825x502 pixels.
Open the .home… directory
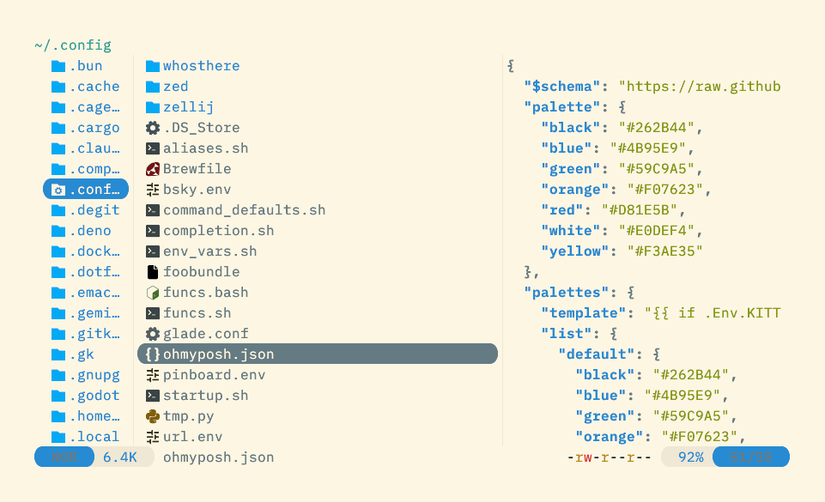tap(86, 416)
